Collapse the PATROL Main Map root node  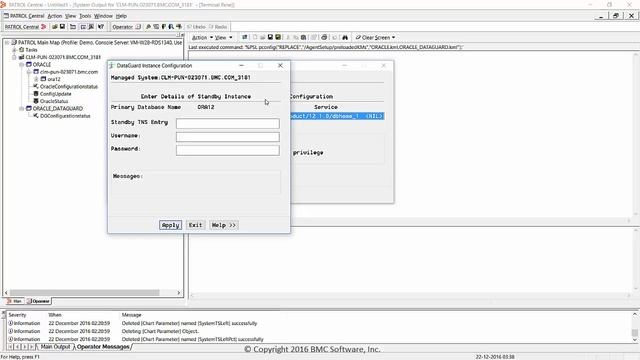7,42
